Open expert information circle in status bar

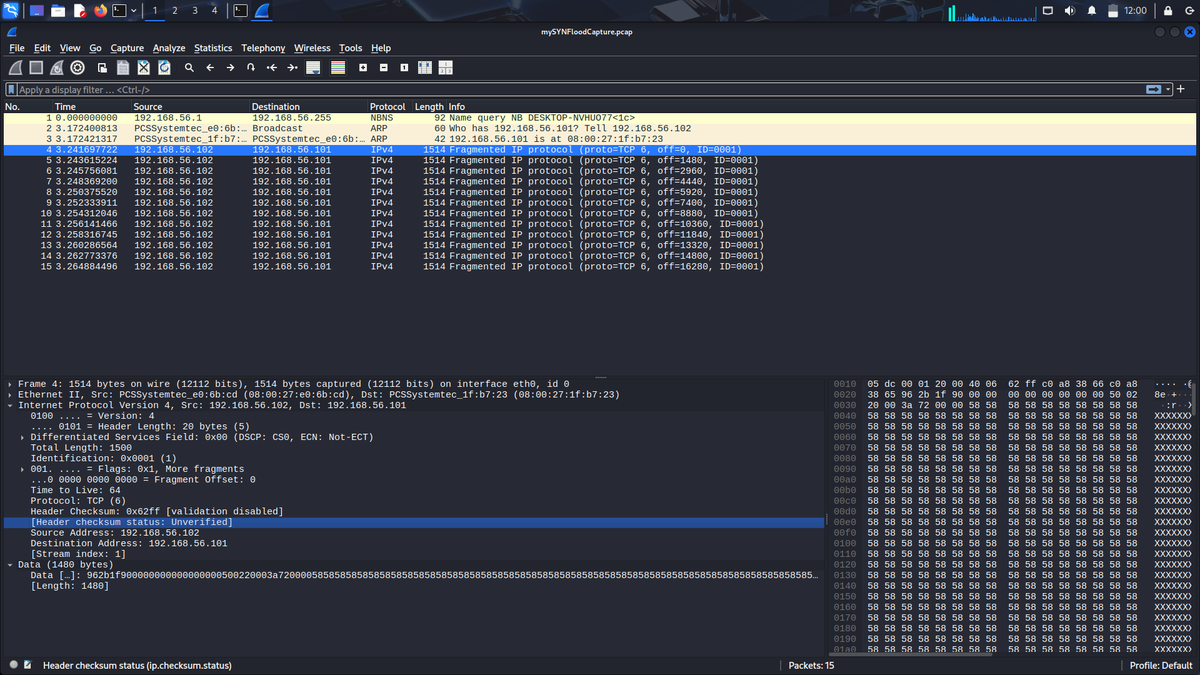click(14, 665)
